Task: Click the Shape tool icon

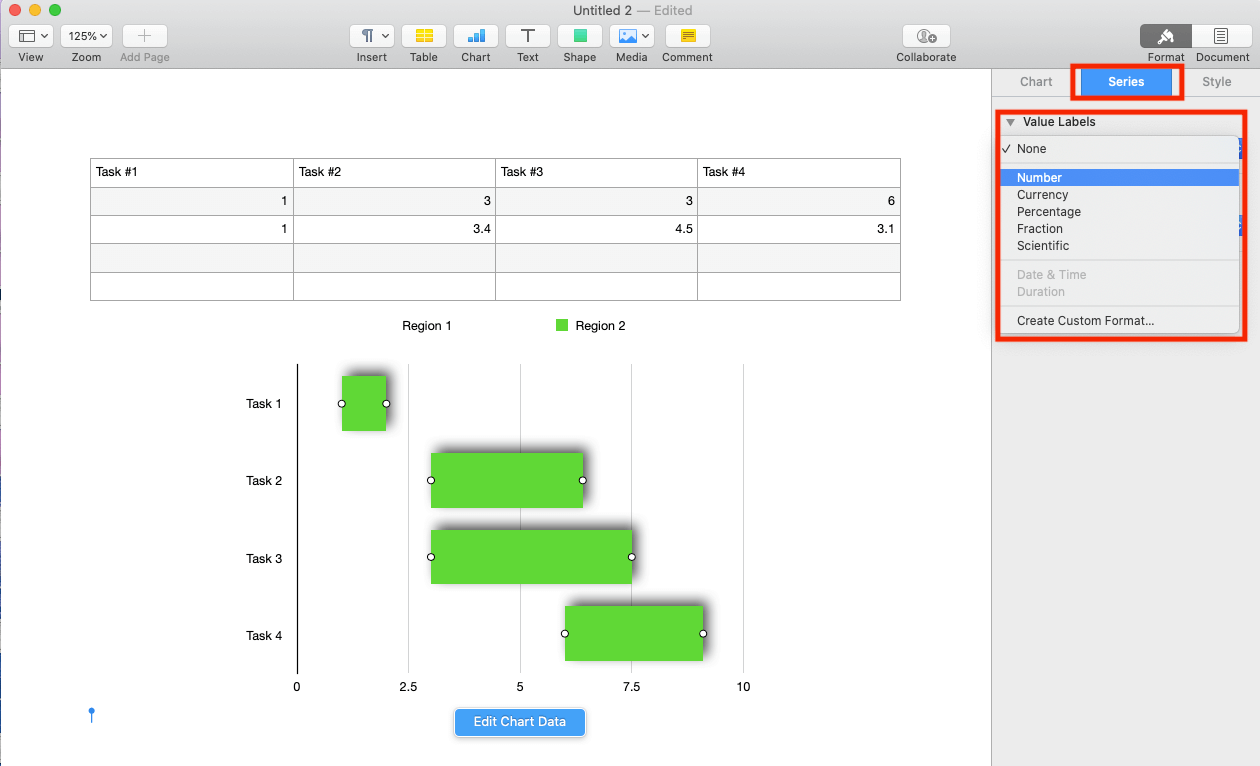Action: tap(580, 36)
